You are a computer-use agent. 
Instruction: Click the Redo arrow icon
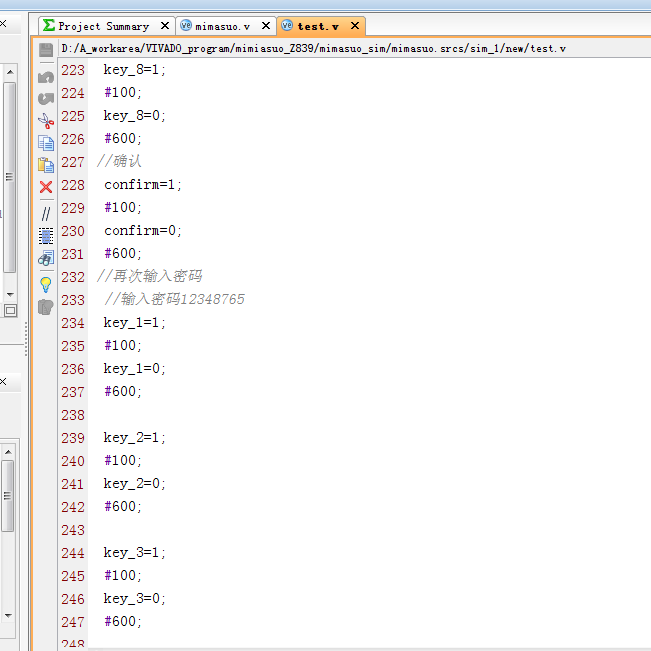(x=46, y=98)
